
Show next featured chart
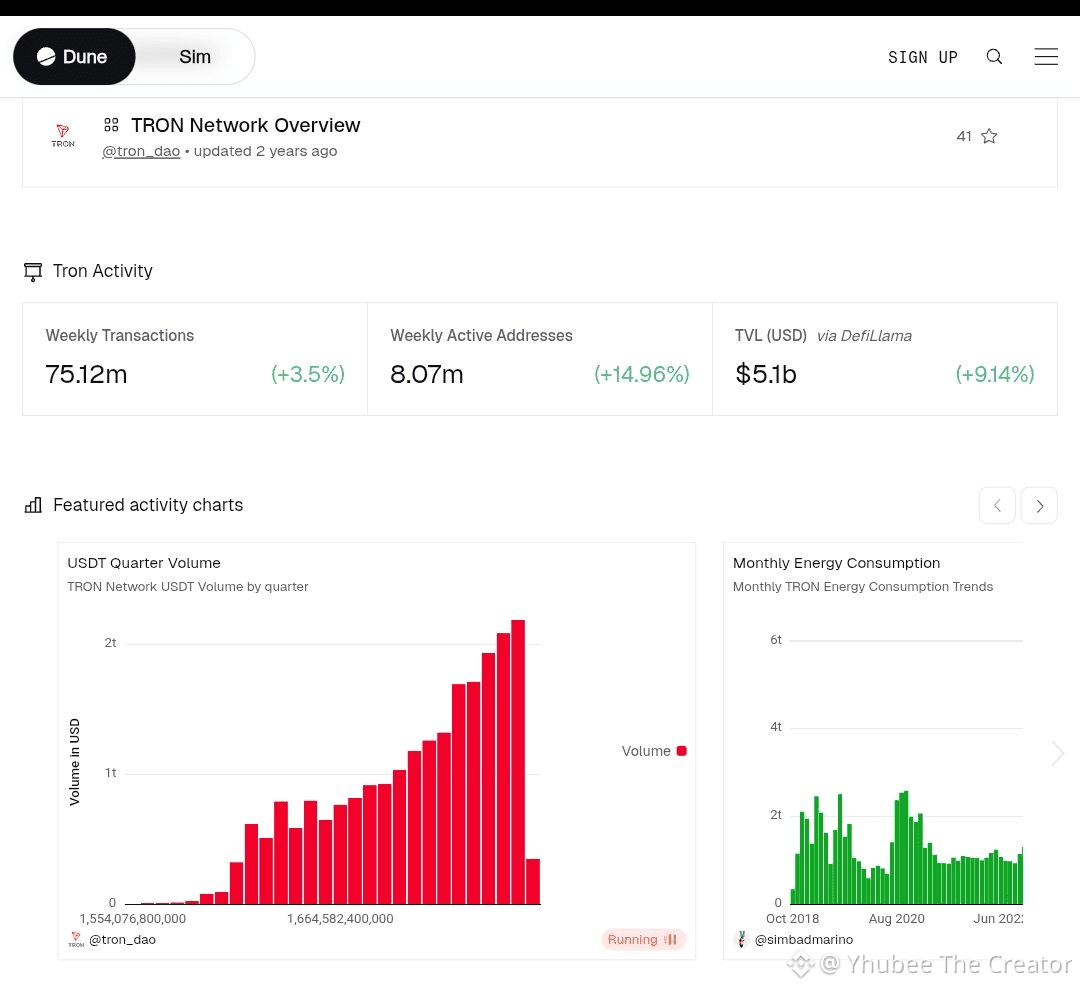[1039, 506]
